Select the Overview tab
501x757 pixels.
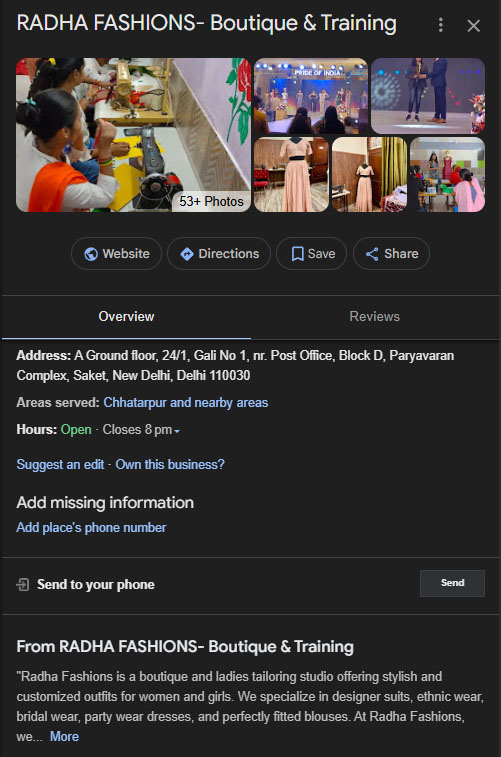(x=126, y=317)
